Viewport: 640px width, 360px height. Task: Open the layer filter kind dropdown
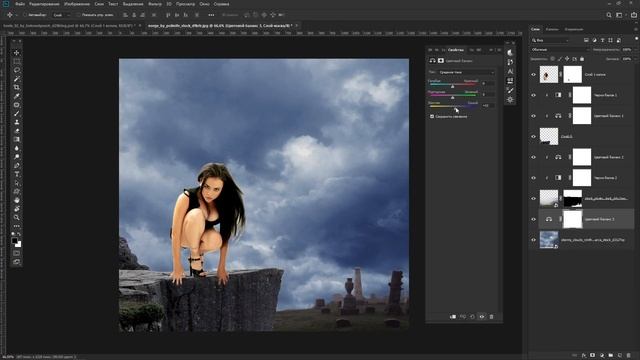point(550,40)
